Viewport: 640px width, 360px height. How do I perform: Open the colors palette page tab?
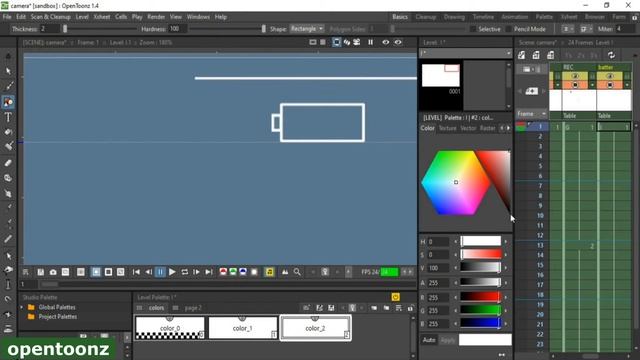[156, 308]
